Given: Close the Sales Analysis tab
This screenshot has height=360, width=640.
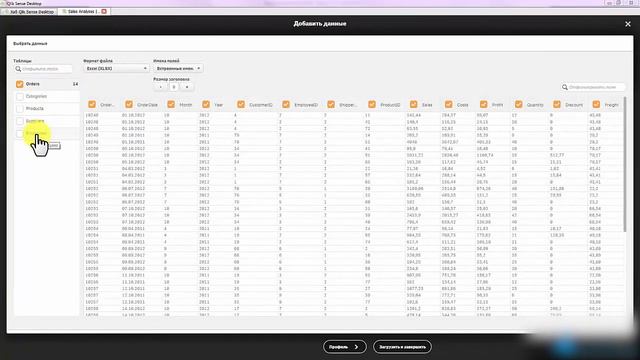Looking at the screenshot, I should [104, 11].
